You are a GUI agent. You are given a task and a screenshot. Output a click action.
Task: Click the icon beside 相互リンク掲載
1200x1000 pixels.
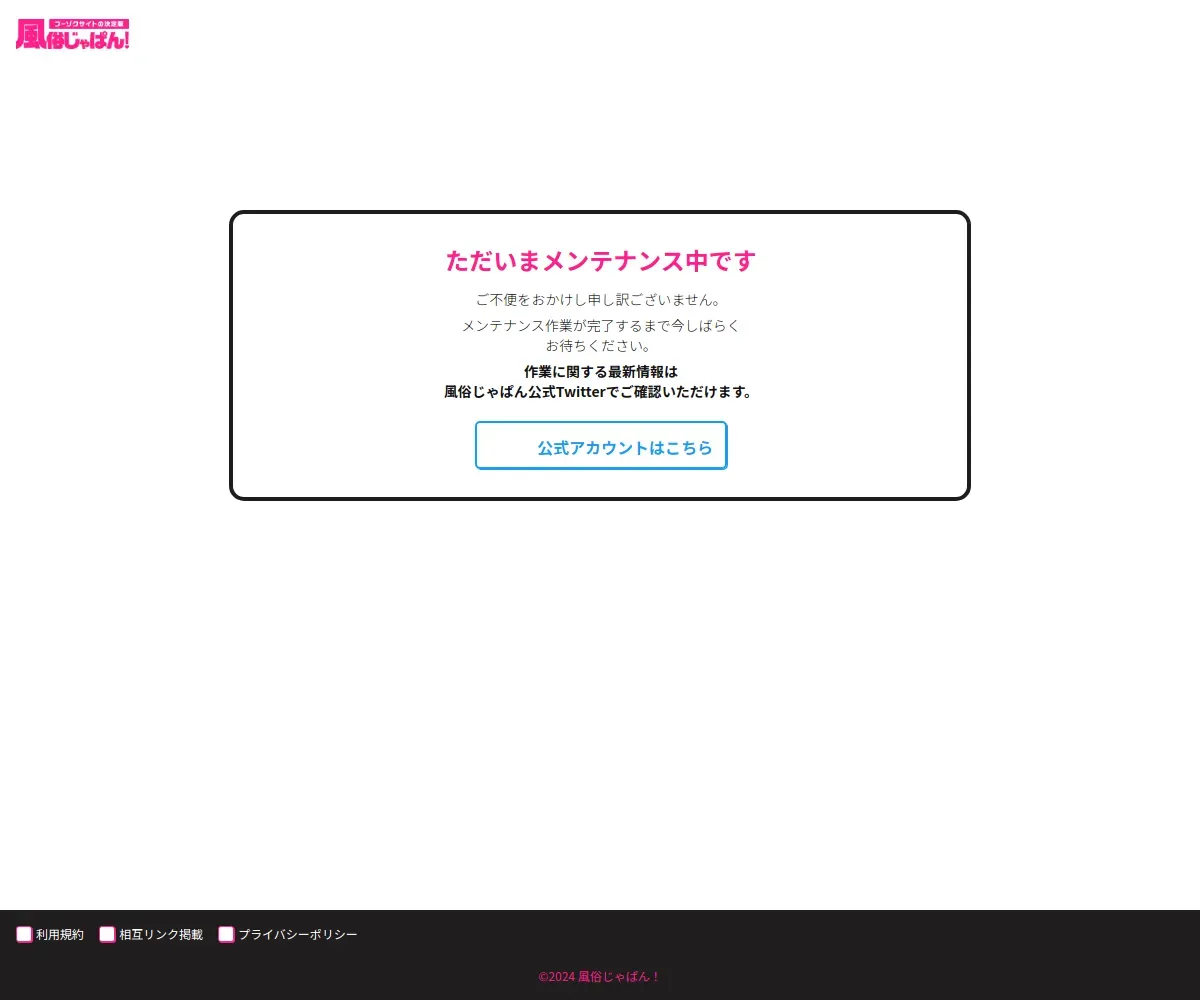[x=107, y=935]
